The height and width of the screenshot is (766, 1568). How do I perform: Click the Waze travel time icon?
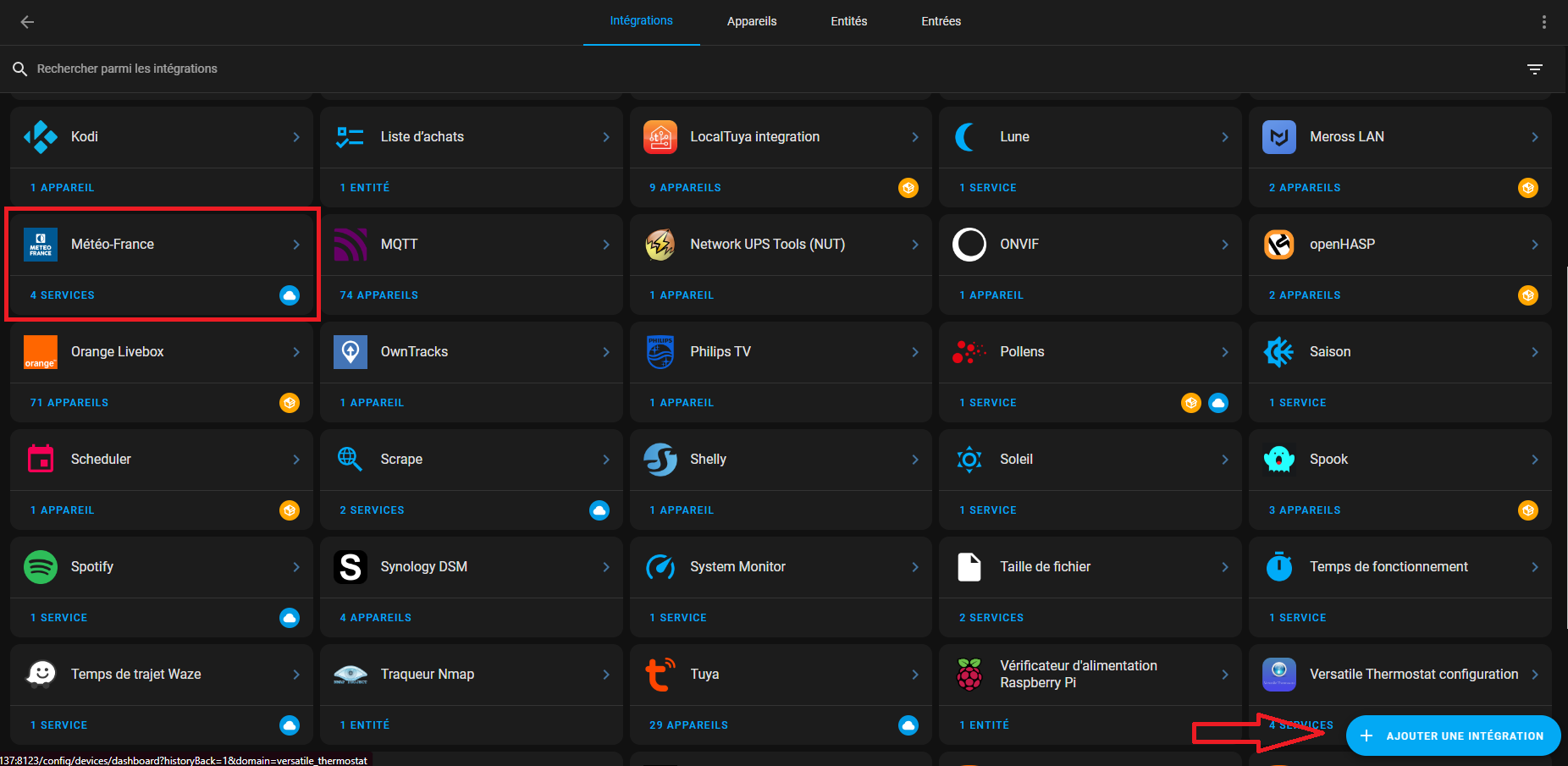click(x=41, y=675)
